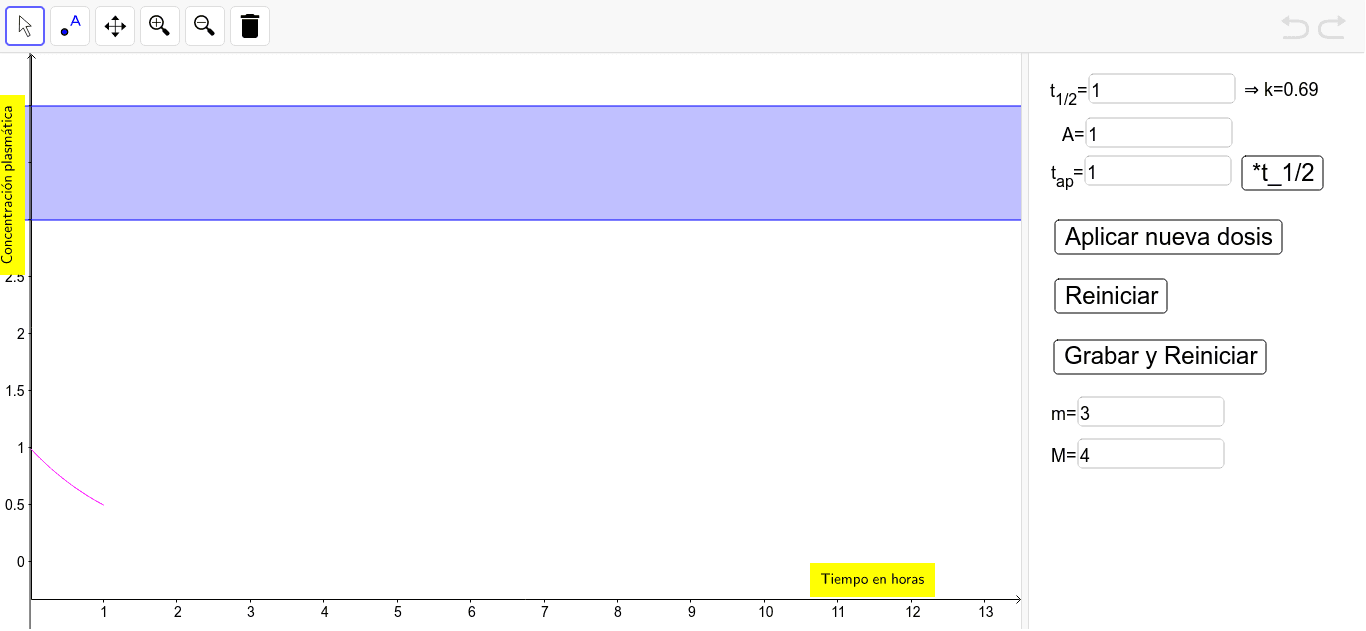The height and width of the screenshot is (631, 1366).
Task: Choose the Point tool
Action: point(70,26)
